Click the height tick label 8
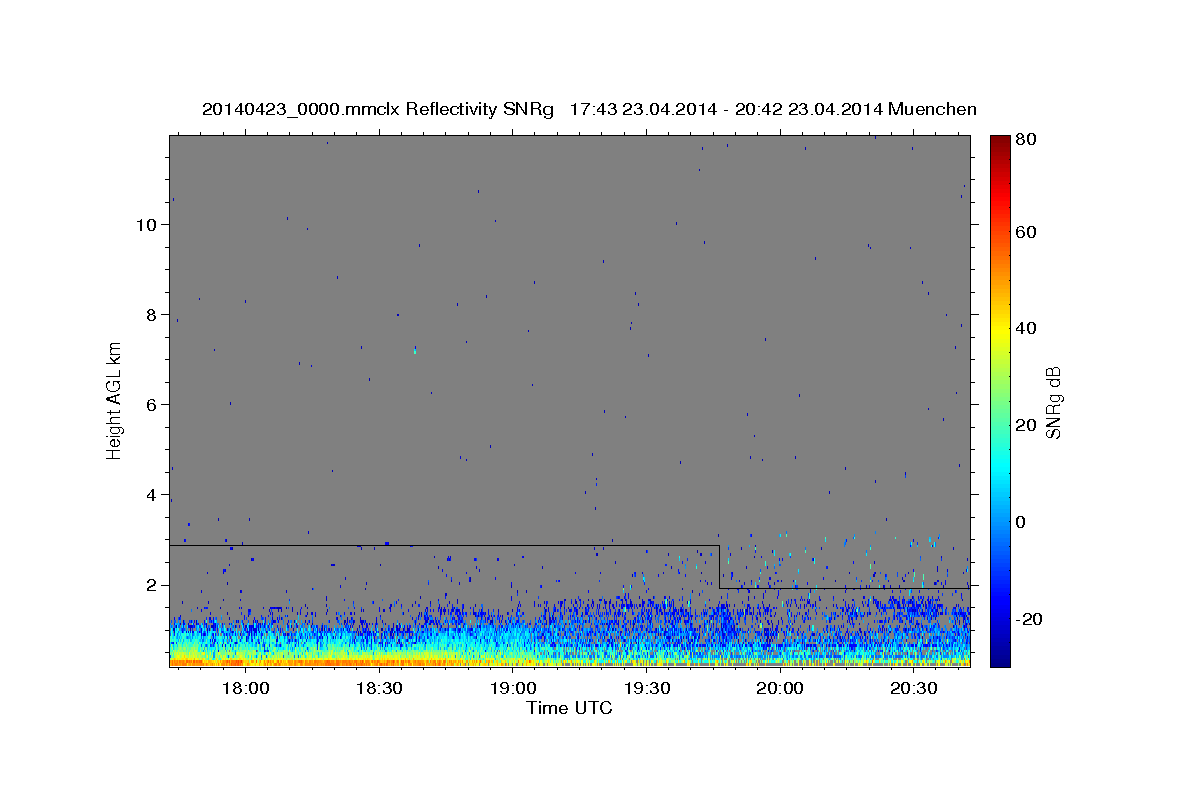The height and width of the screenshot is (800, 1200). [151, 315]
